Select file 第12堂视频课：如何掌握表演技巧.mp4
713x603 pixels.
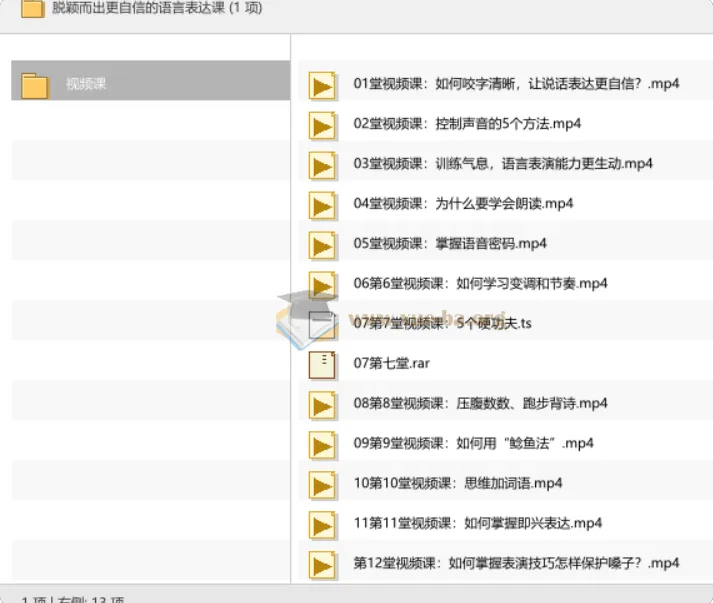point(516,563)
